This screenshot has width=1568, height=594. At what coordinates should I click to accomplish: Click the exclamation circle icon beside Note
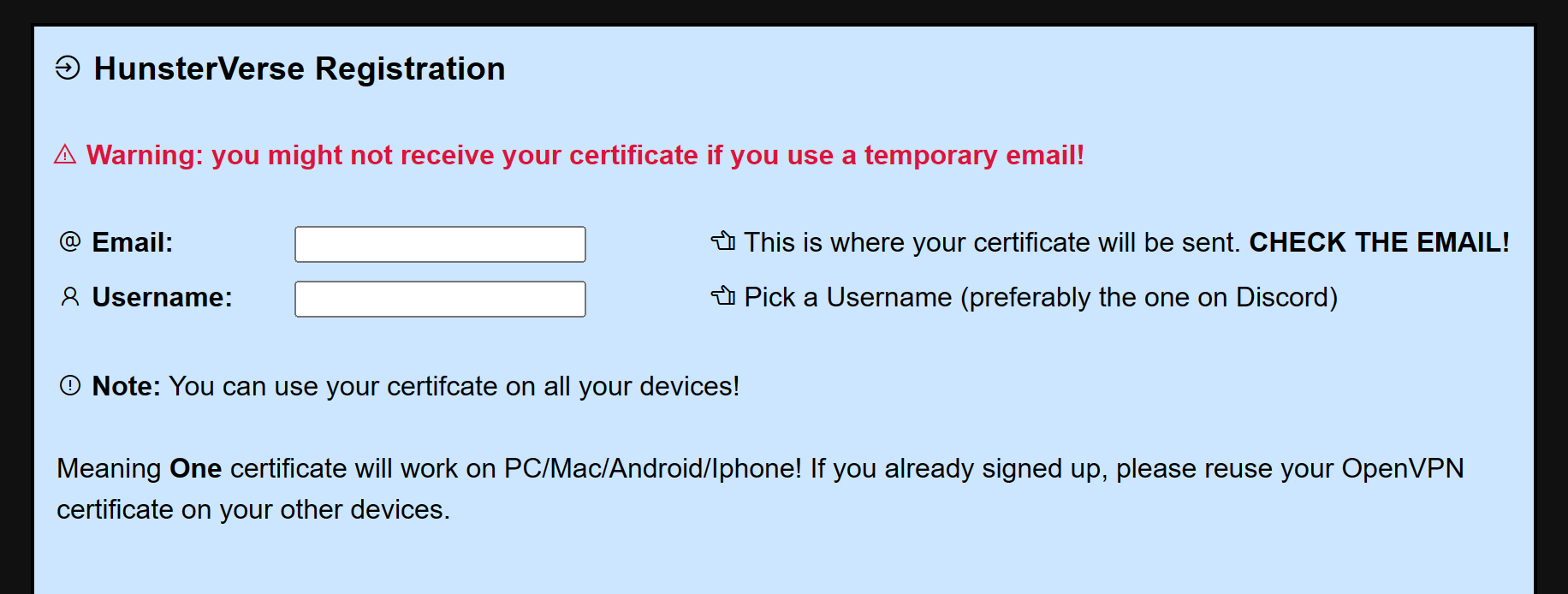(x=70, y=385)
